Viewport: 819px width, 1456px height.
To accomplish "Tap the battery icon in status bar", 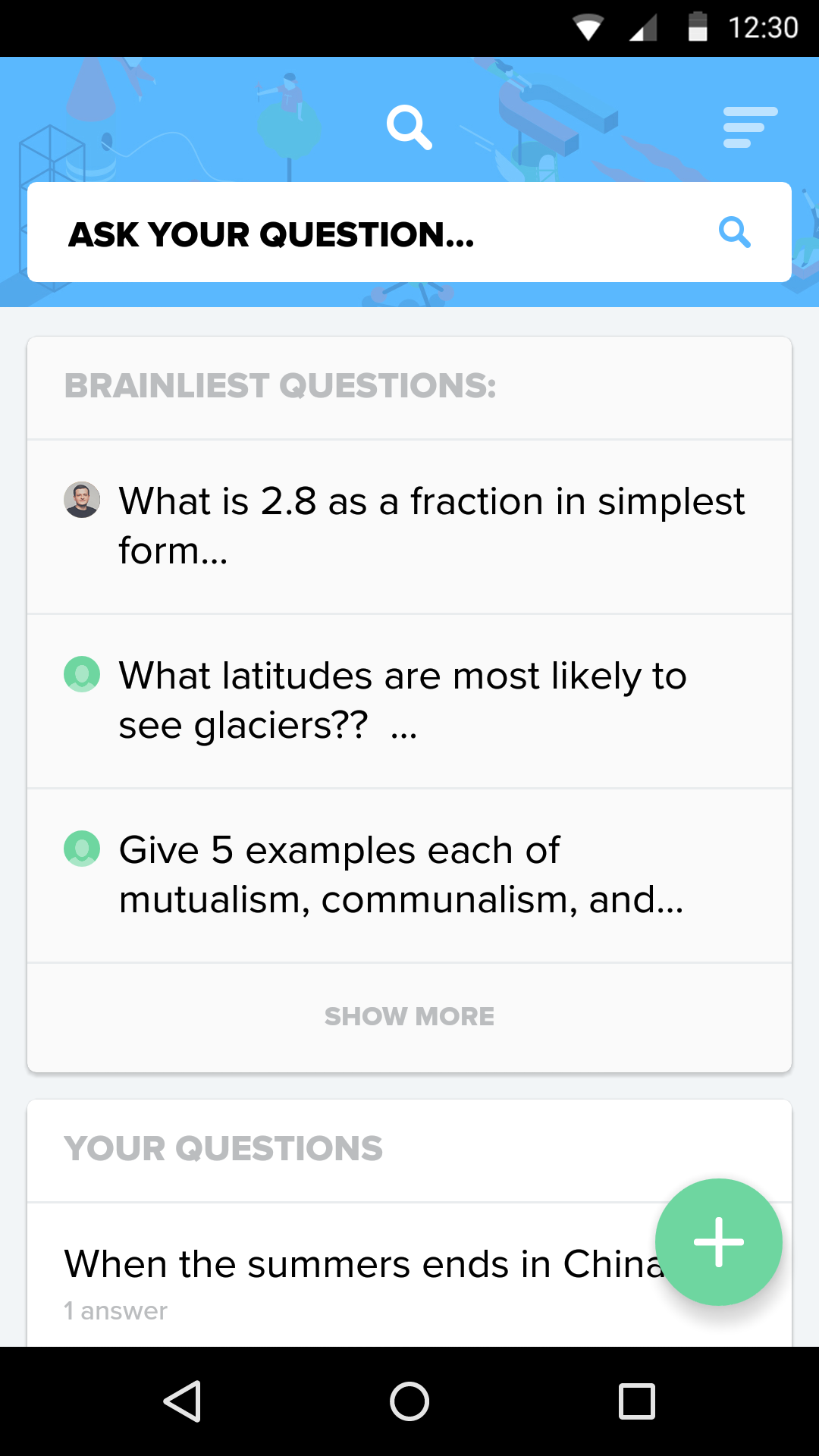I will (x=698, y=27).
